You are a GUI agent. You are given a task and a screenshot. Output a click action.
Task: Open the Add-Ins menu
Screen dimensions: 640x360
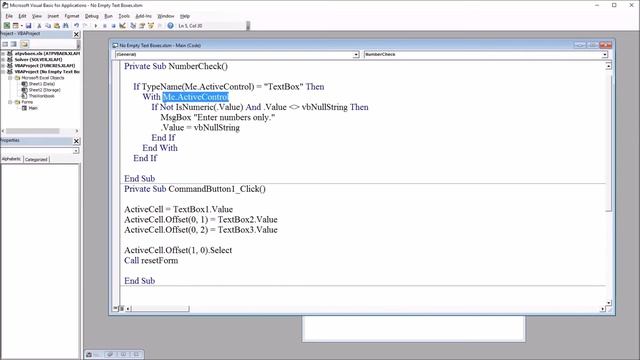[x=143, y=16]
